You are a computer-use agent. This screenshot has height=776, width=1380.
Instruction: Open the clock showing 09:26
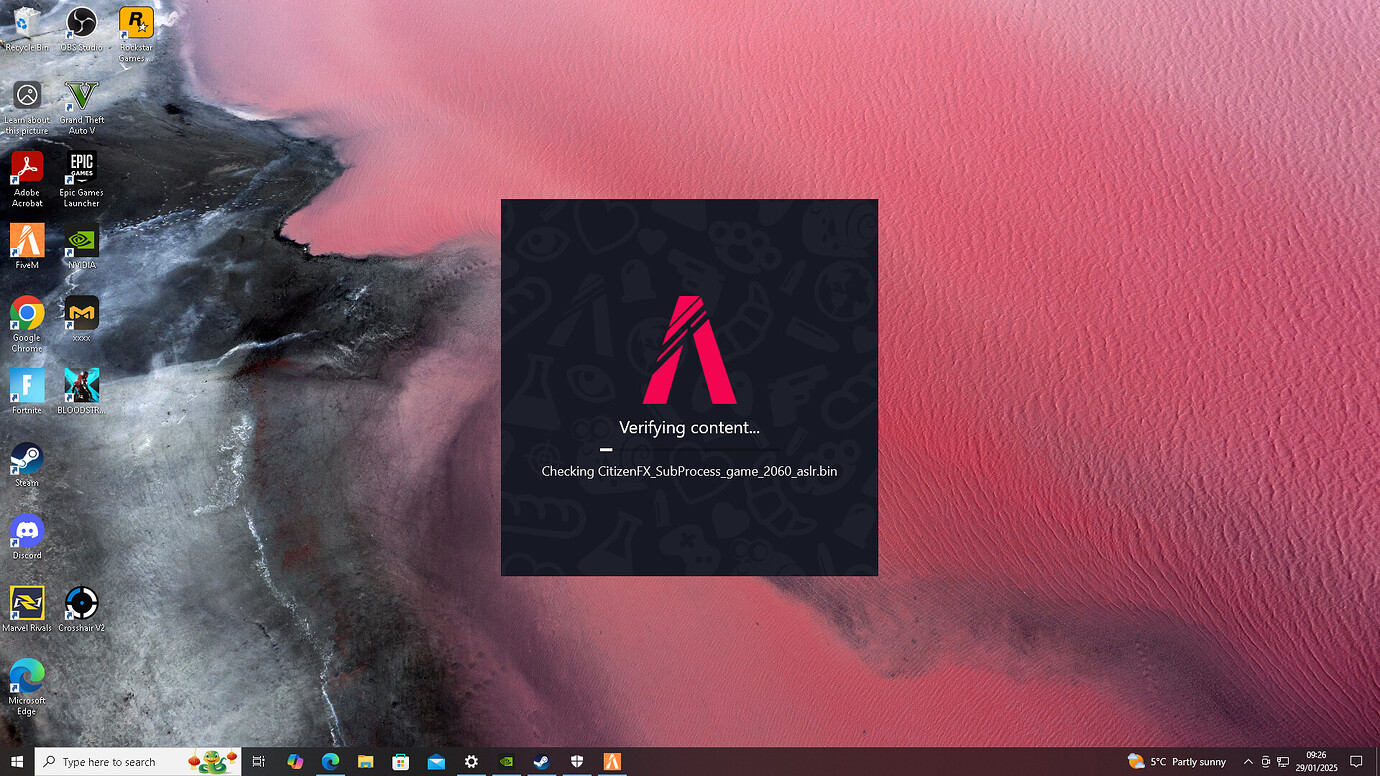coord(1316,761)
